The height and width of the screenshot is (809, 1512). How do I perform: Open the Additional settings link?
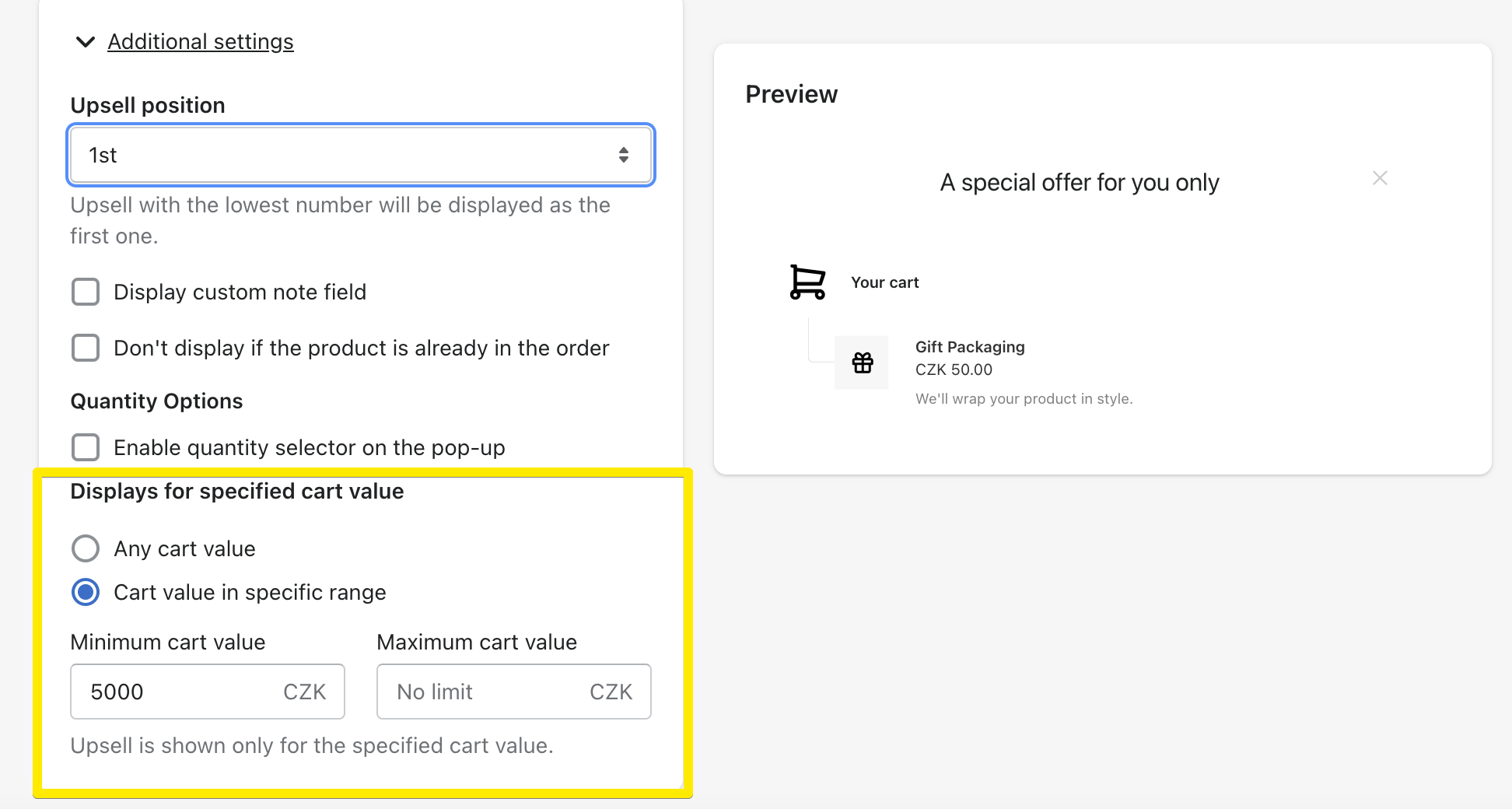[200, 41]
